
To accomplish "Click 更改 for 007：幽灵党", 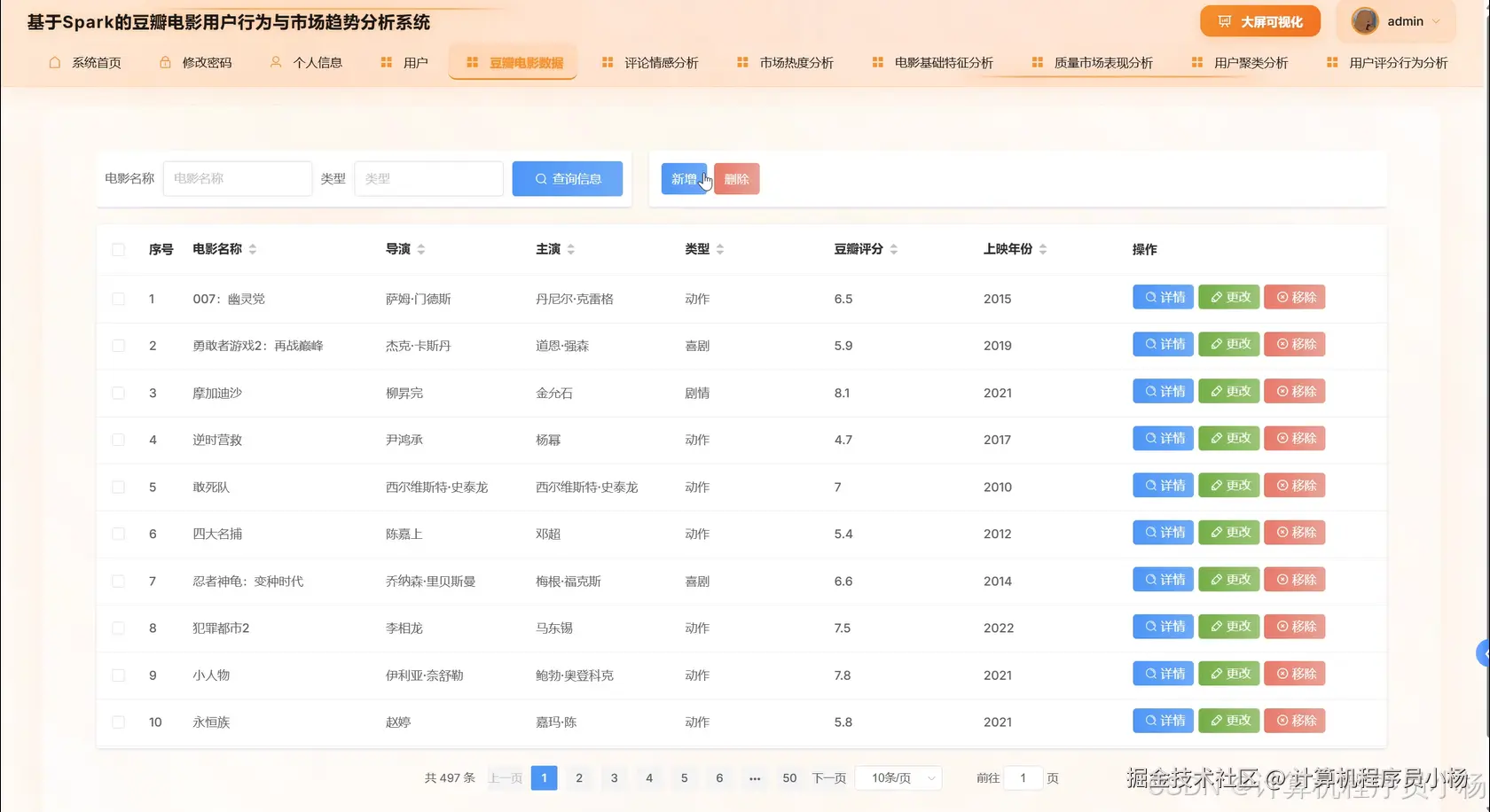I will click(x=1229, y=297).
